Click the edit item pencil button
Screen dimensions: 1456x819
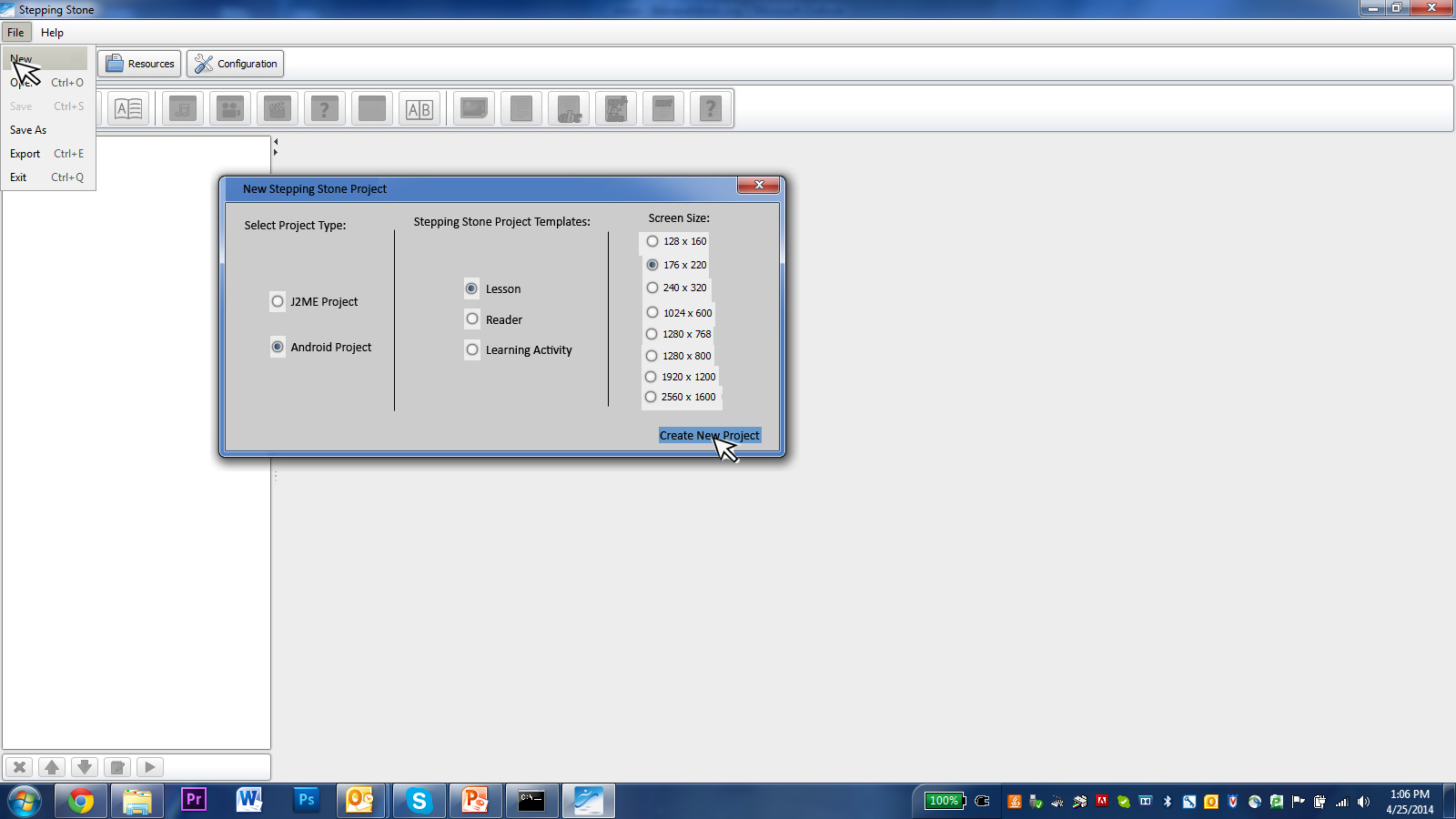point(117,767)
